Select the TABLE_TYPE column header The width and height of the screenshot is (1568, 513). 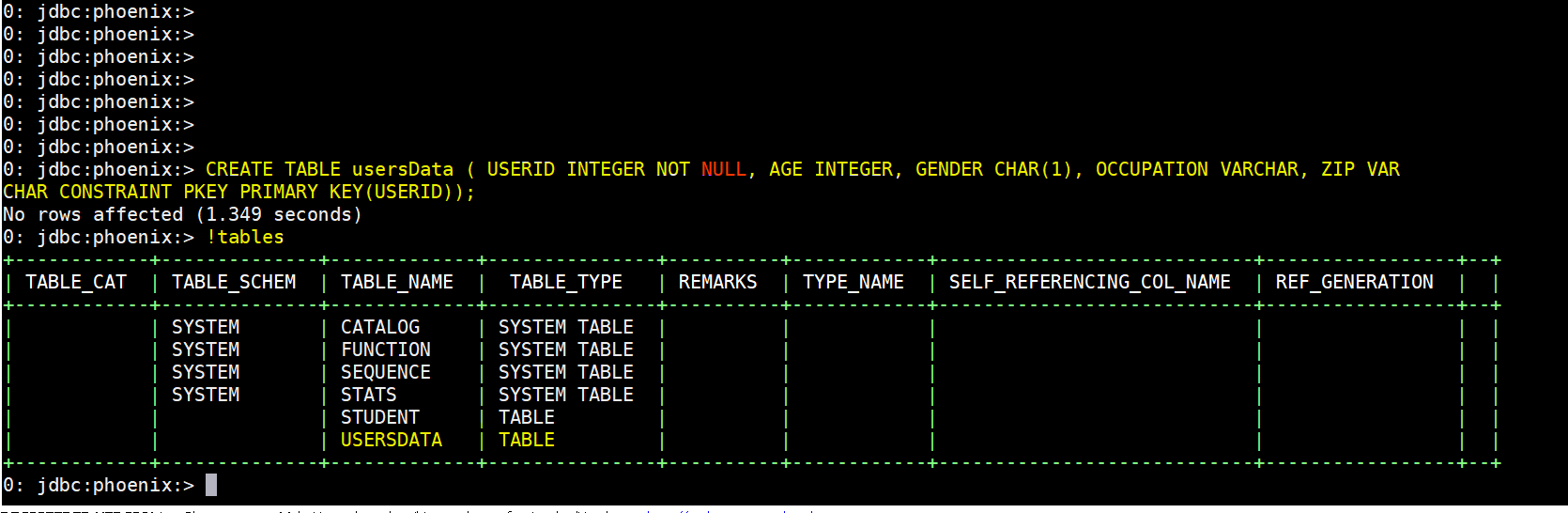click(x=565, y=282)
